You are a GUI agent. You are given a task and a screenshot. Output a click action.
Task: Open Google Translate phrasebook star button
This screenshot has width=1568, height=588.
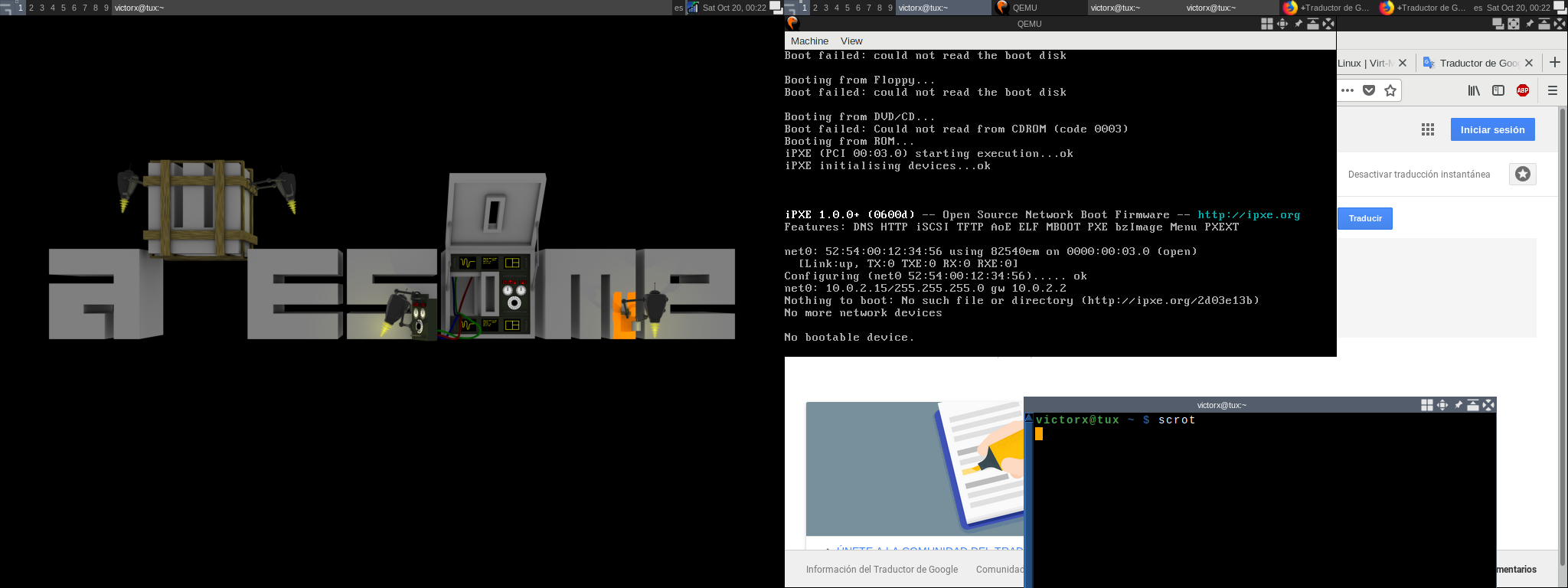(x=1523, y=174)
